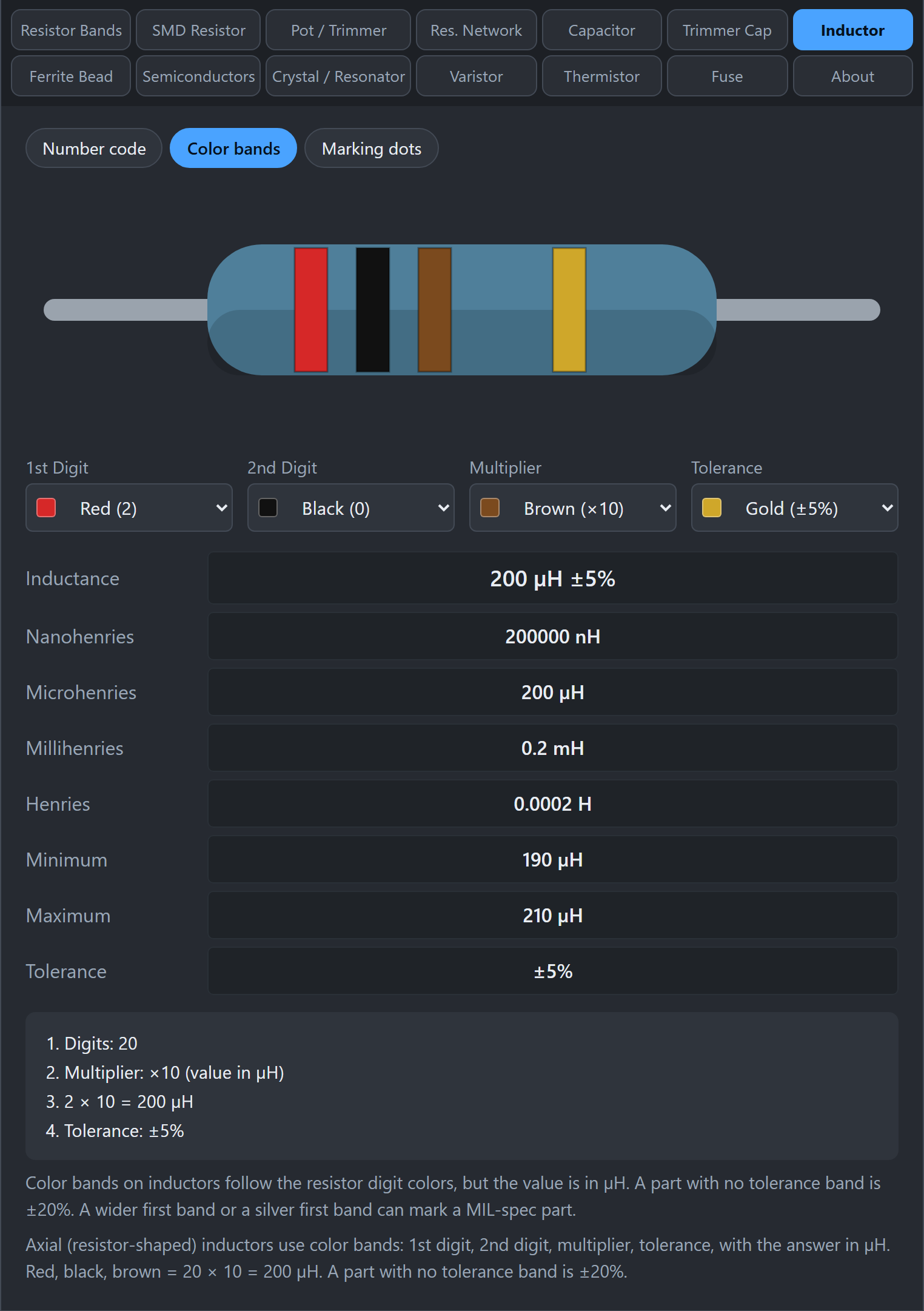Click the Tolerance result ±5% field
This screenshot has width=924, height=1311.
(553, 971)
